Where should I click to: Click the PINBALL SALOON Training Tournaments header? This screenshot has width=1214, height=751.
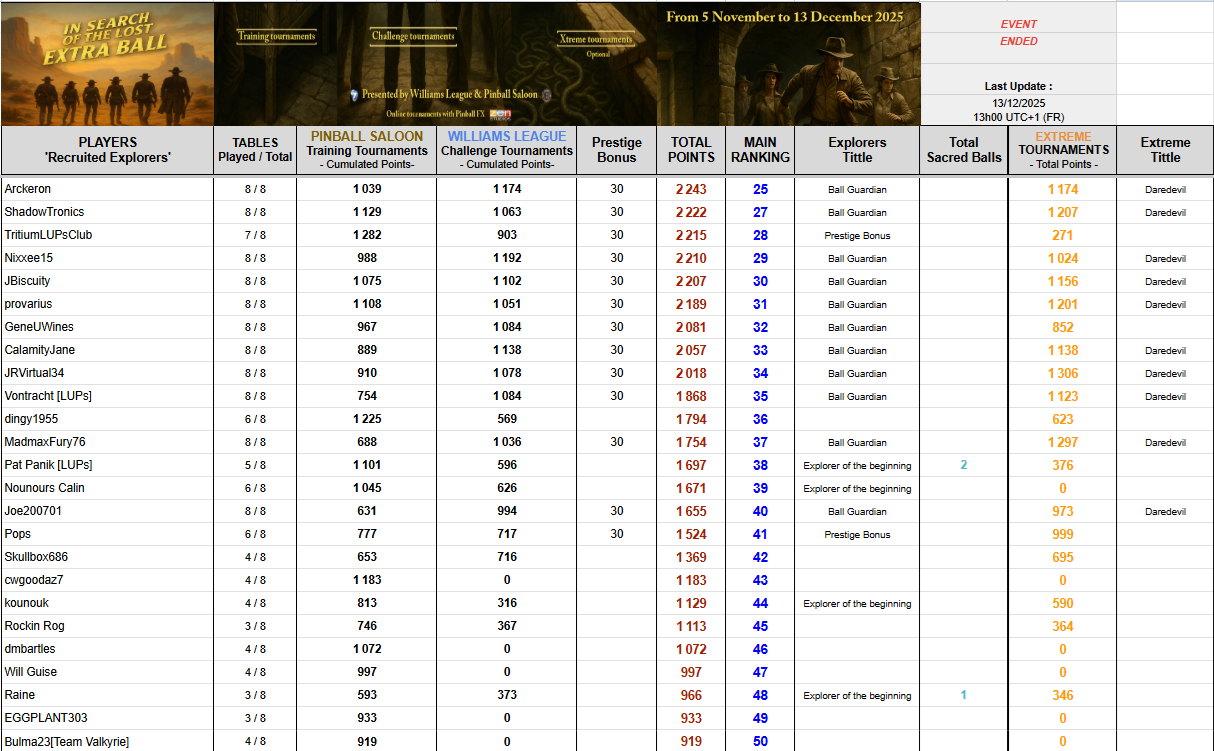[x=366, y=150]
